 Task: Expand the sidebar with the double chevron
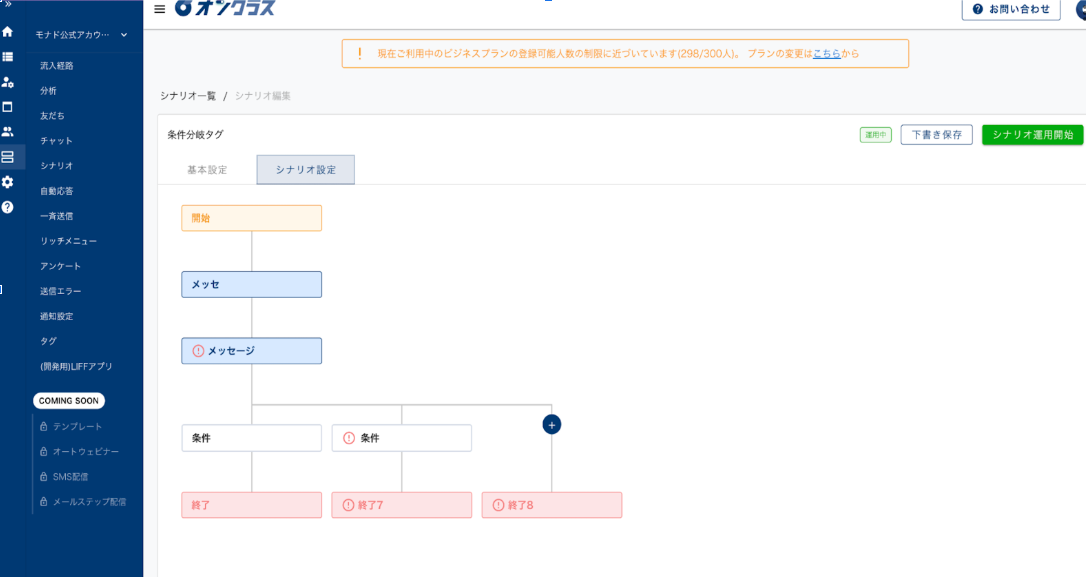click(x=7, y=4)
